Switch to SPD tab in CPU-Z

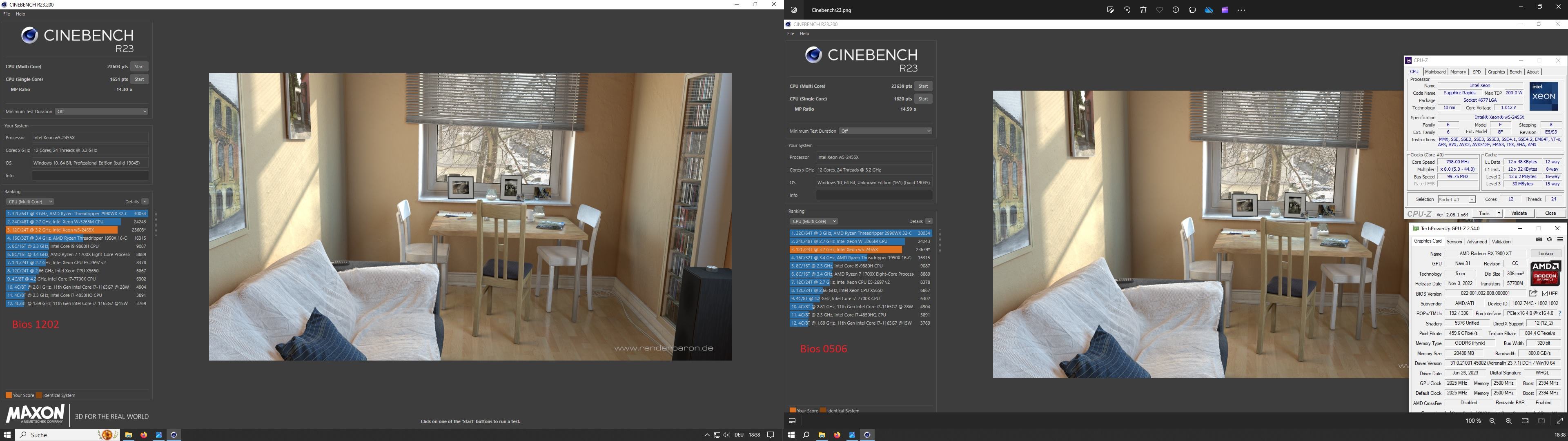1477,72
